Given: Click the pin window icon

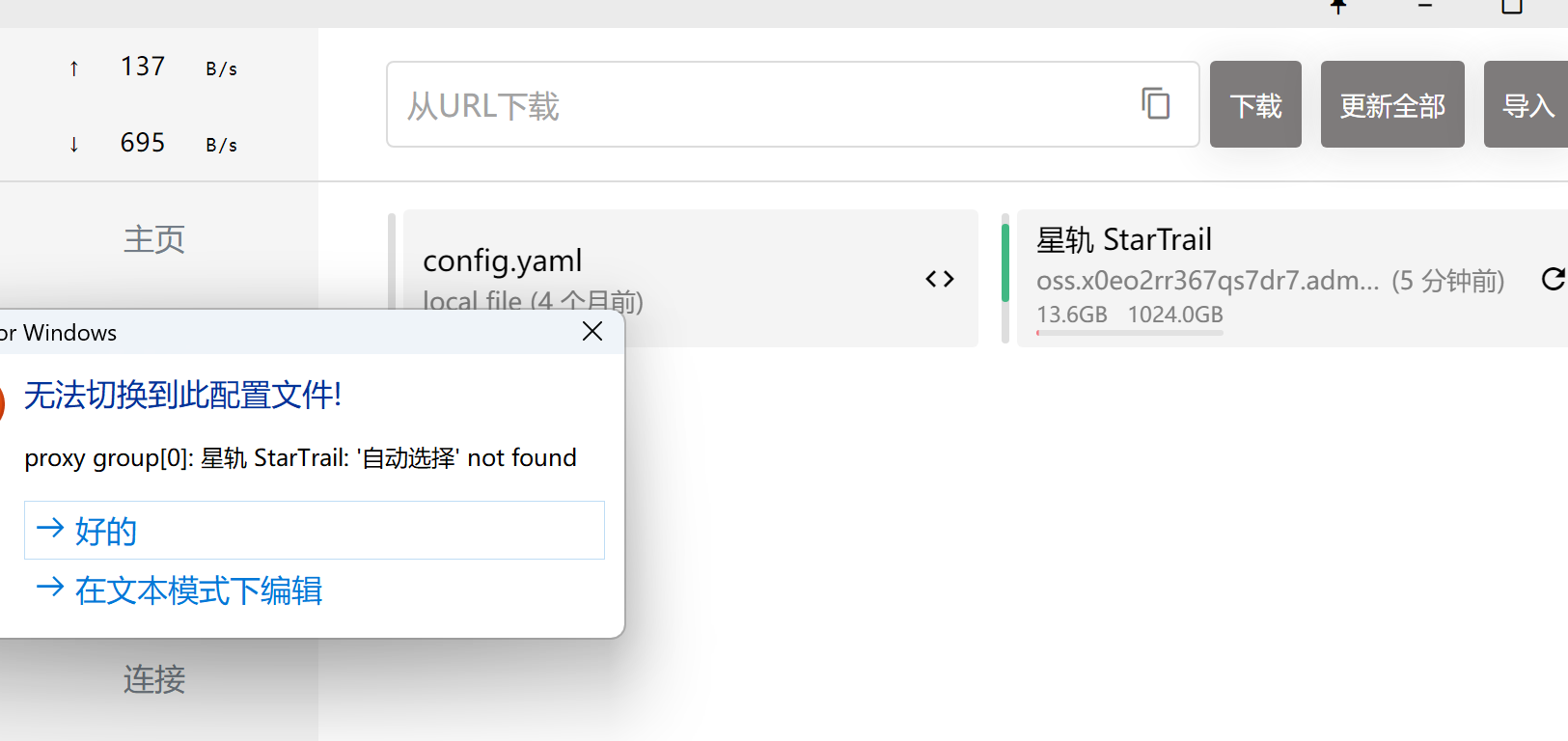Looking at the screenshot, I should [x=1338, y=6].
